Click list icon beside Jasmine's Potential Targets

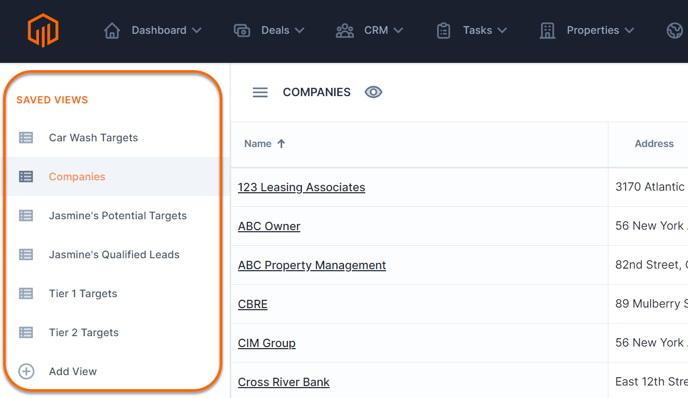(26, 215)
